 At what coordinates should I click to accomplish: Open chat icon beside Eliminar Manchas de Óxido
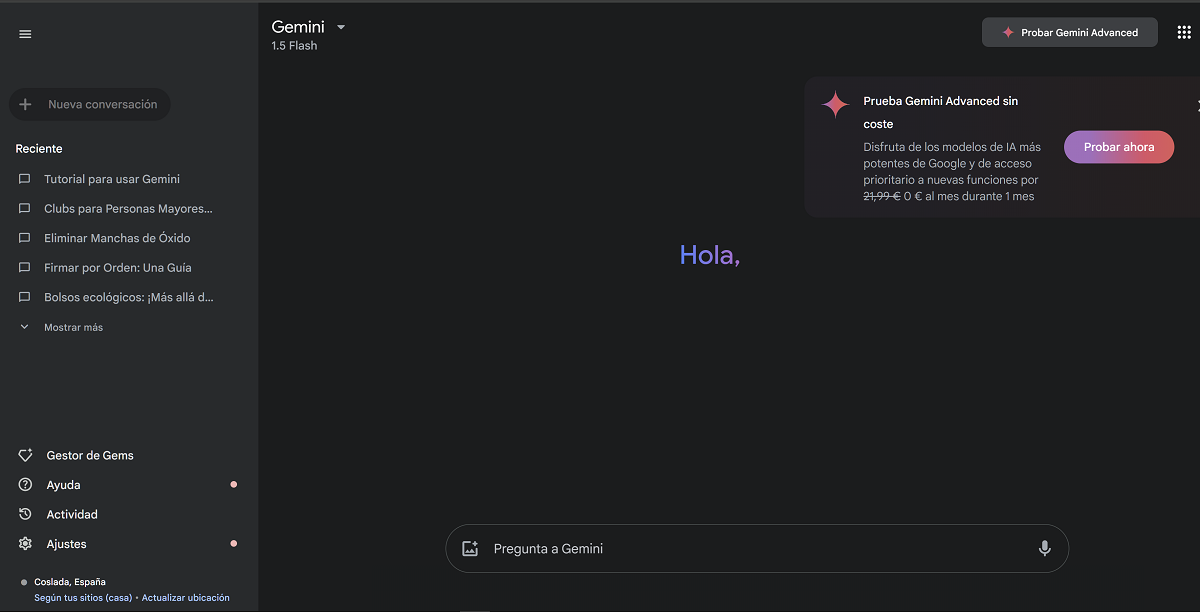tap(25, 238)
